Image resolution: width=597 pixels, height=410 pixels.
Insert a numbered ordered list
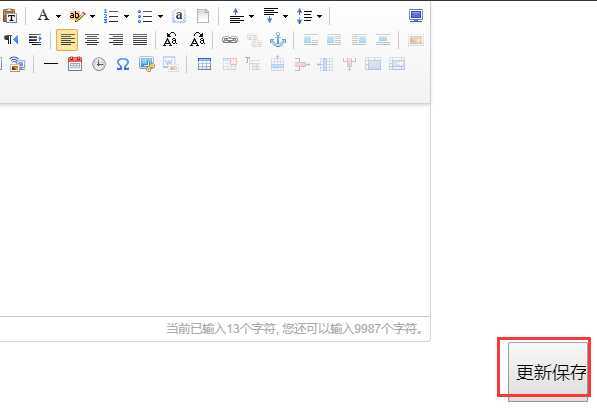coord(111,16)
